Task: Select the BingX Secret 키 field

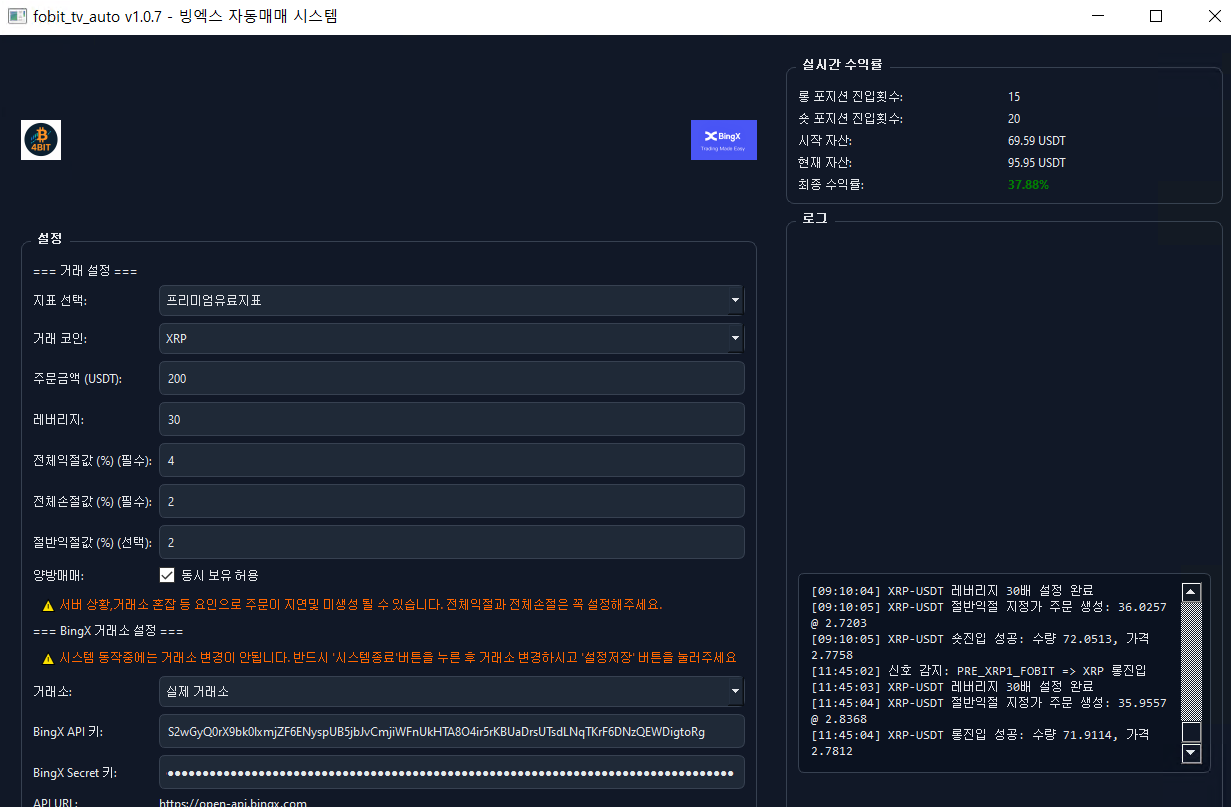Action: tap(451, 771)
